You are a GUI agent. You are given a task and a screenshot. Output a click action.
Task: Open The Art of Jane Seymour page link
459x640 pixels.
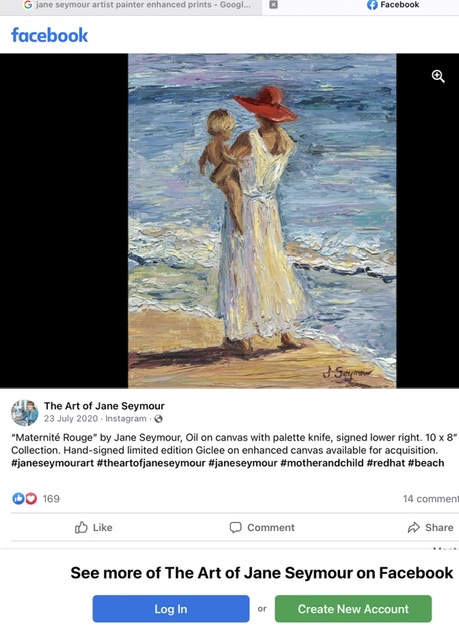[104, 406]
